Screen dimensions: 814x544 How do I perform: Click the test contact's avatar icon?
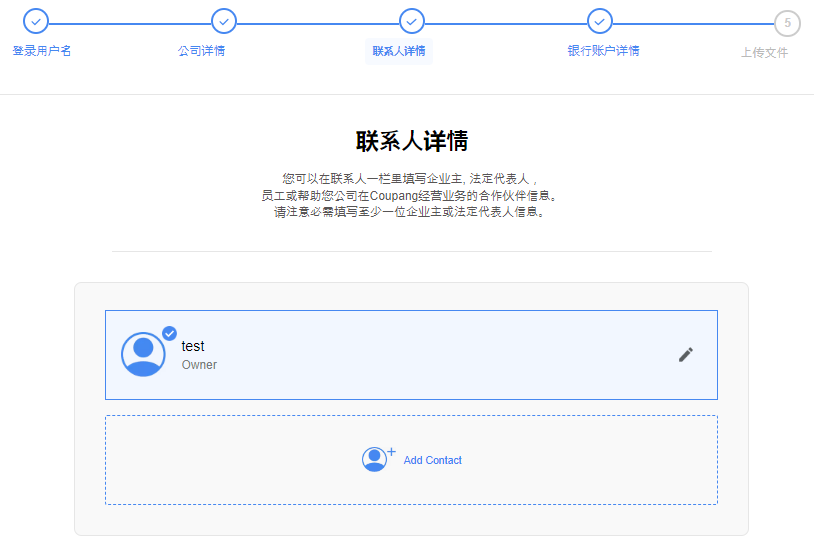click(x=143, y=354)
